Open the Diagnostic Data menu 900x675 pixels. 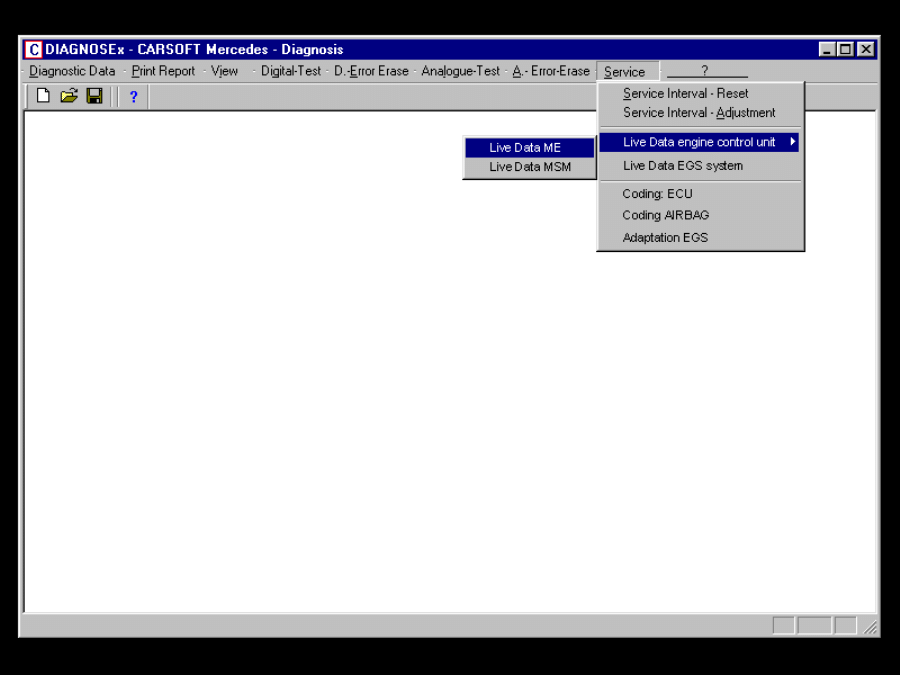click(72, 71)
